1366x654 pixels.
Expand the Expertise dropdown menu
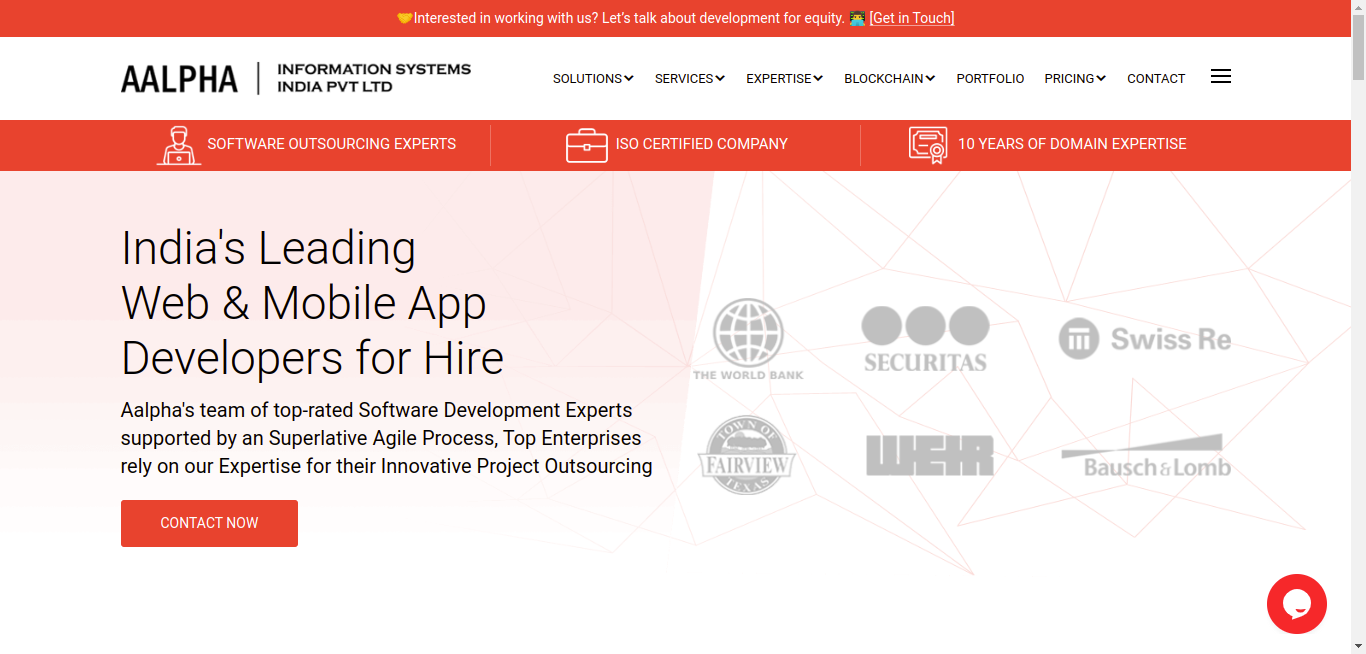pos(784,79)
